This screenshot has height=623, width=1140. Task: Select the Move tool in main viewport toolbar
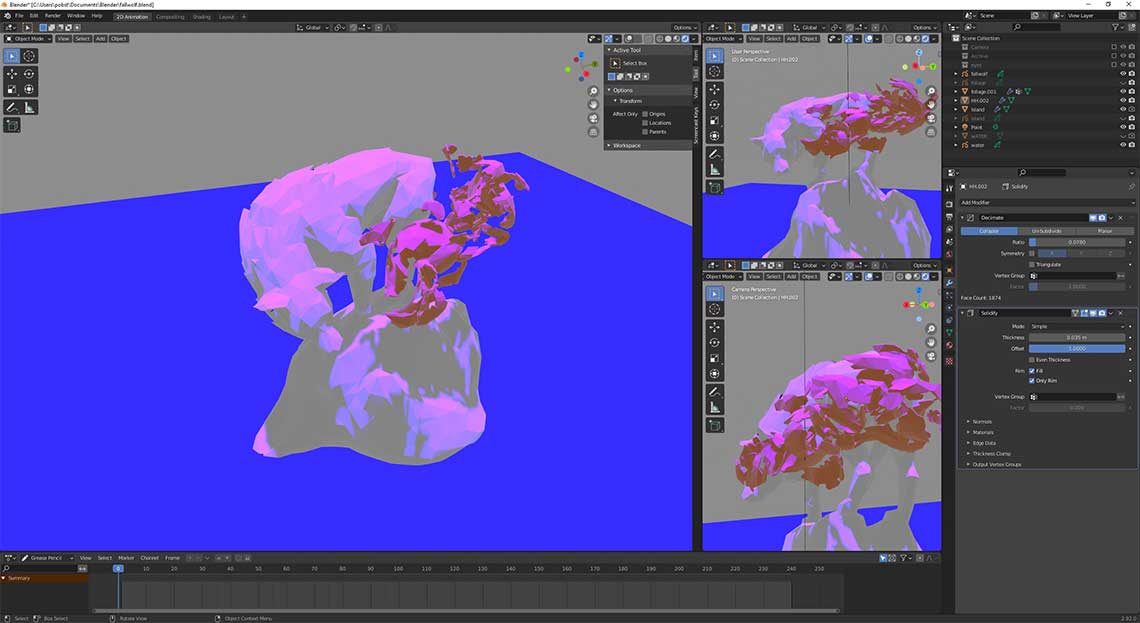coord(12,73)
